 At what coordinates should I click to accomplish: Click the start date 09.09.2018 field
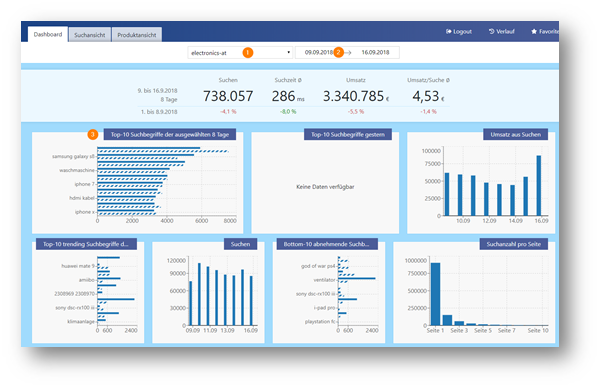319,53
